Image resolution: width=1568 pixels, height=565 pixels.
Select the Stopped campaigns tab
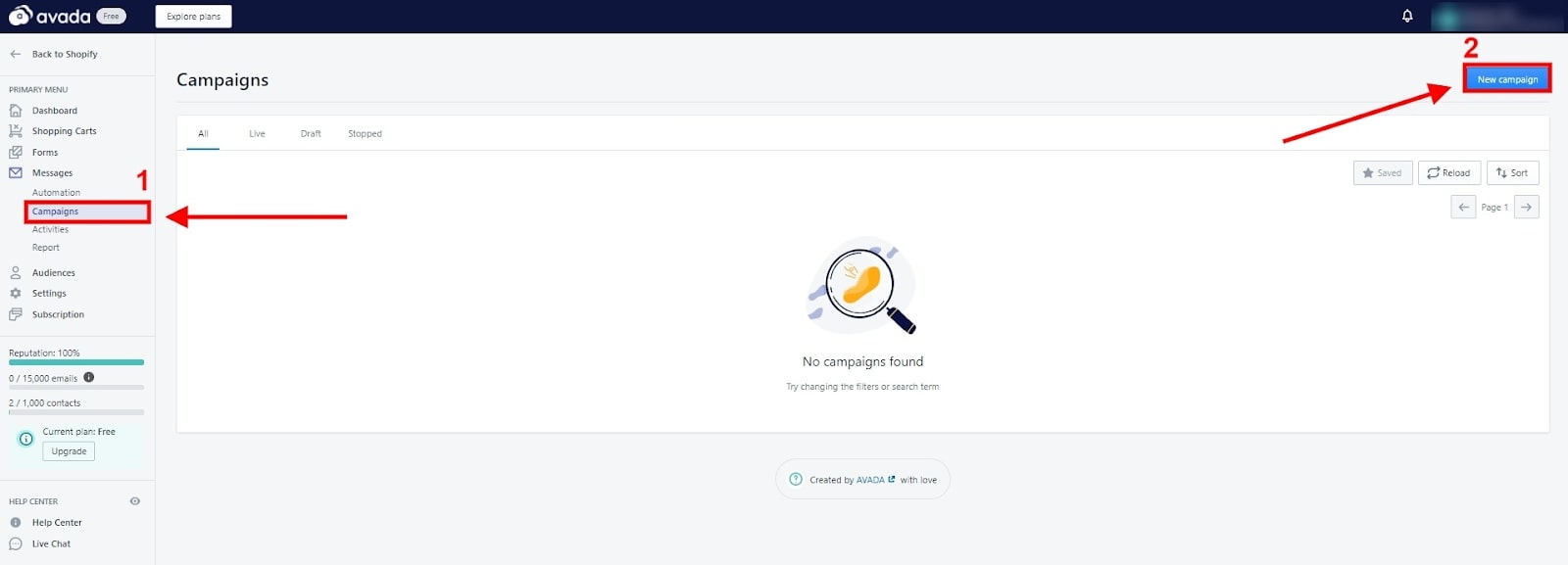click(365, 134)
